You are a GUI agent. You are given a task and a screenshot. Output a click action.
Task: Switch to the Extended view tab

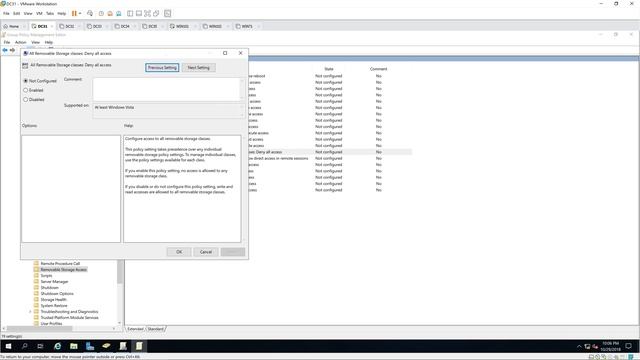(136, 329)
